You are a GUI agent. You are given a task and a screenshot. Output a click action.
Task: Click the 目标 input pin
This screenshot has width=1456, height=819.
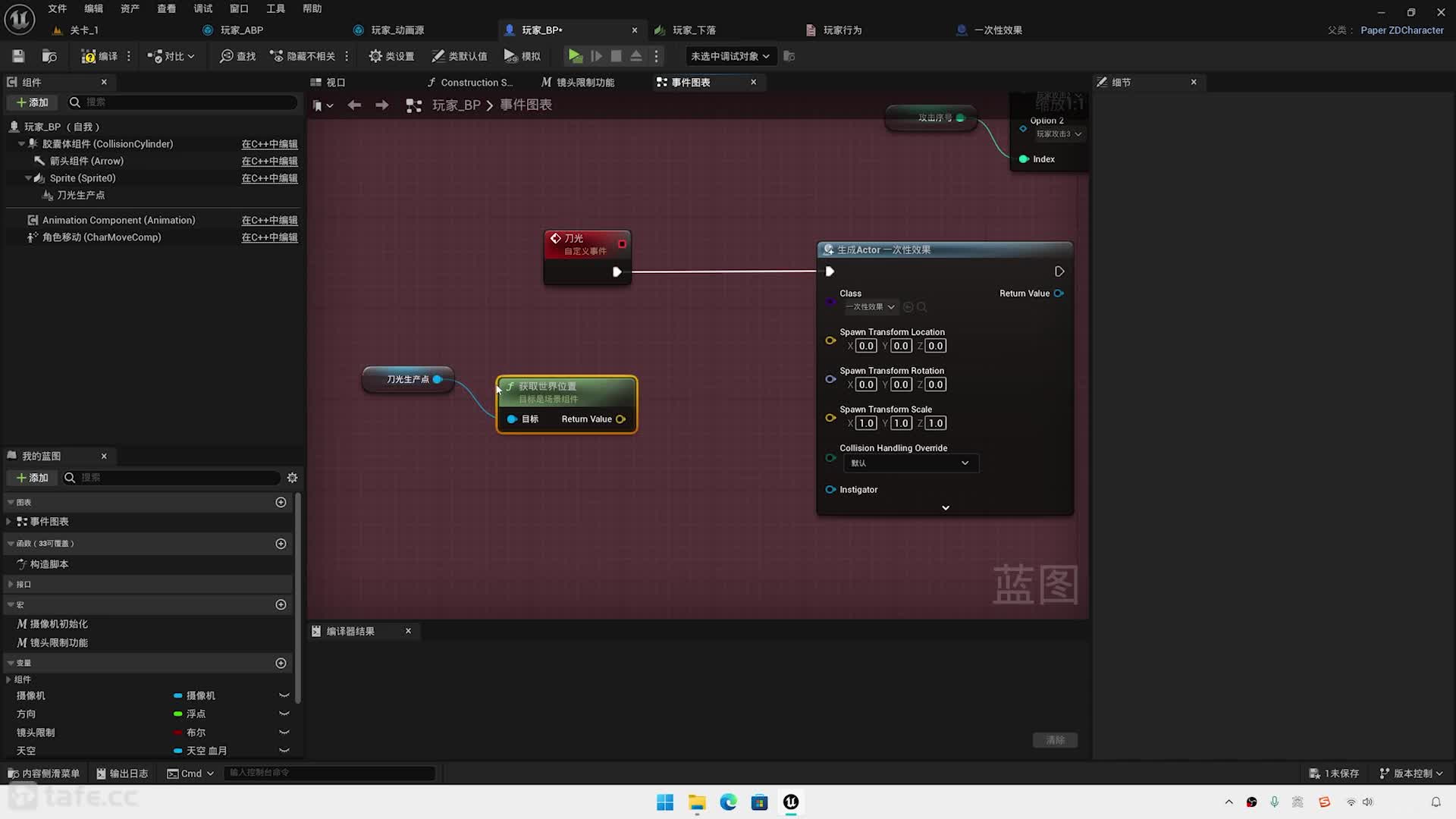pyautogui.click(x=512, y=419)
